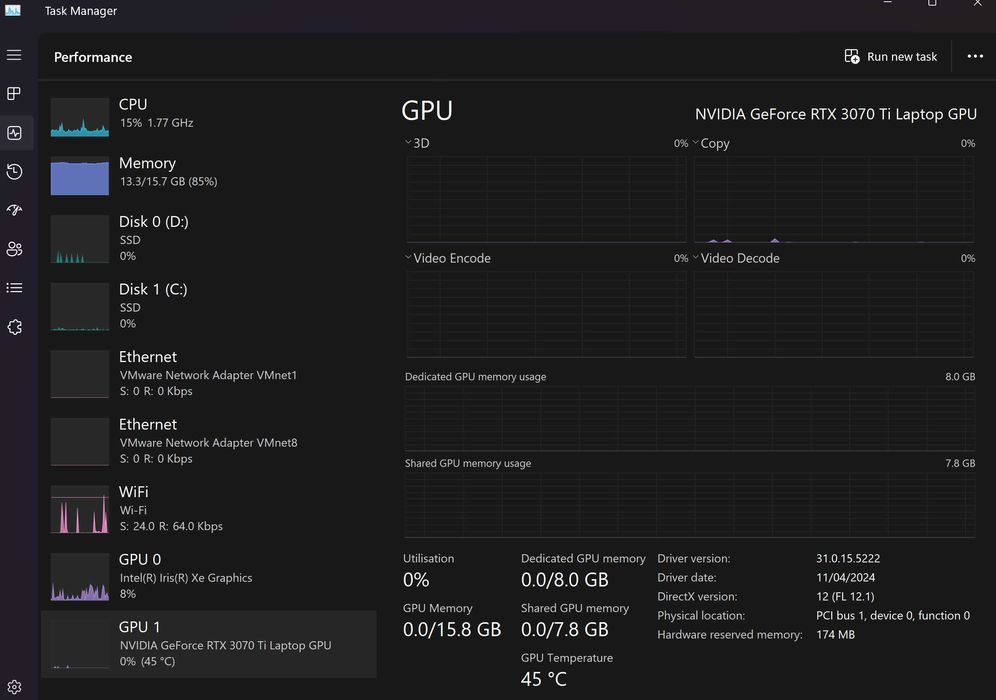
Task: Open the 3D engine graph dropdown
Action: (x=408, y=142)
